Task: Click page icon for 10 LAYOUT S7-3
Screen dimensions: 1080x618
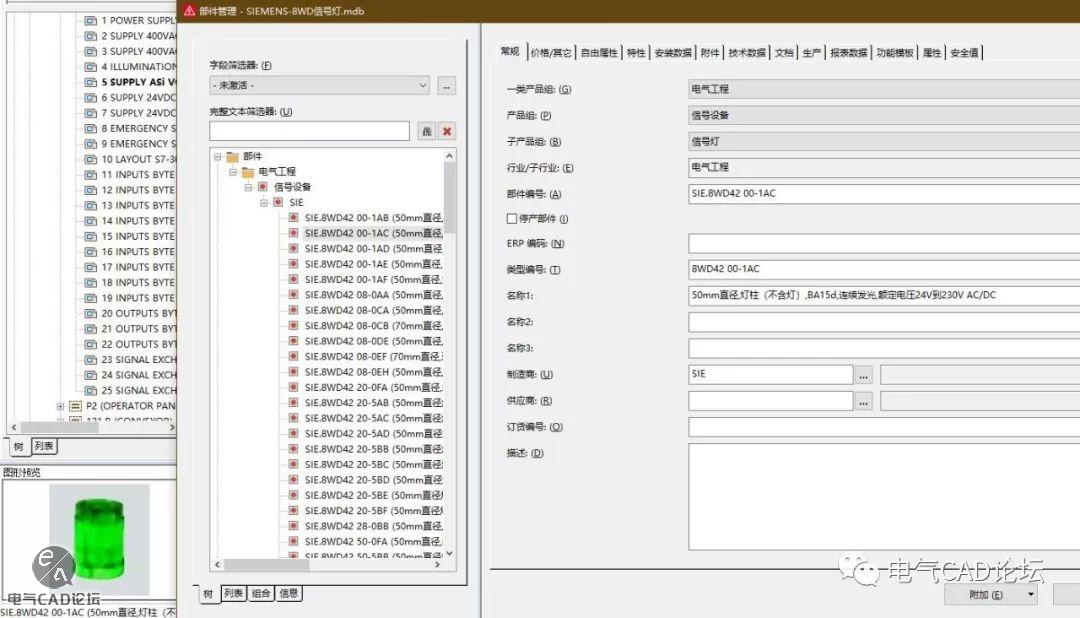Action: click(x=90, y=159)
